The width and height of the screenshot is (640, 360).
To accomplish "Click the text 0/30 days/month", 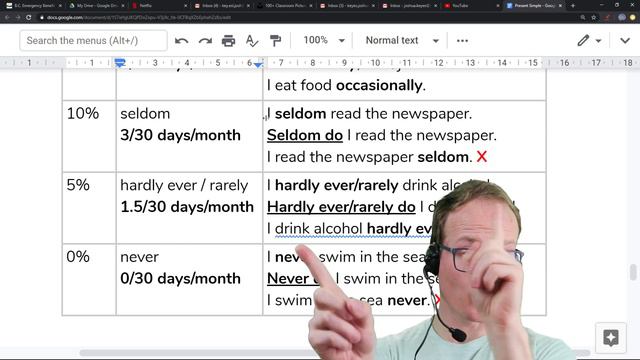I will [x=180, y=279].
